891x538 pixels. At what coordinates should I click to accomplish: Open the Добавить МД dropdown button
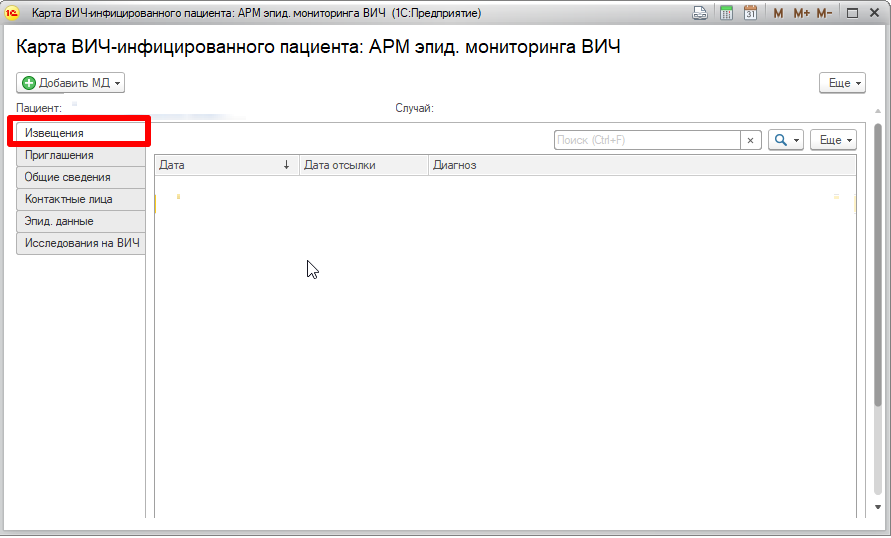(70, 83)
